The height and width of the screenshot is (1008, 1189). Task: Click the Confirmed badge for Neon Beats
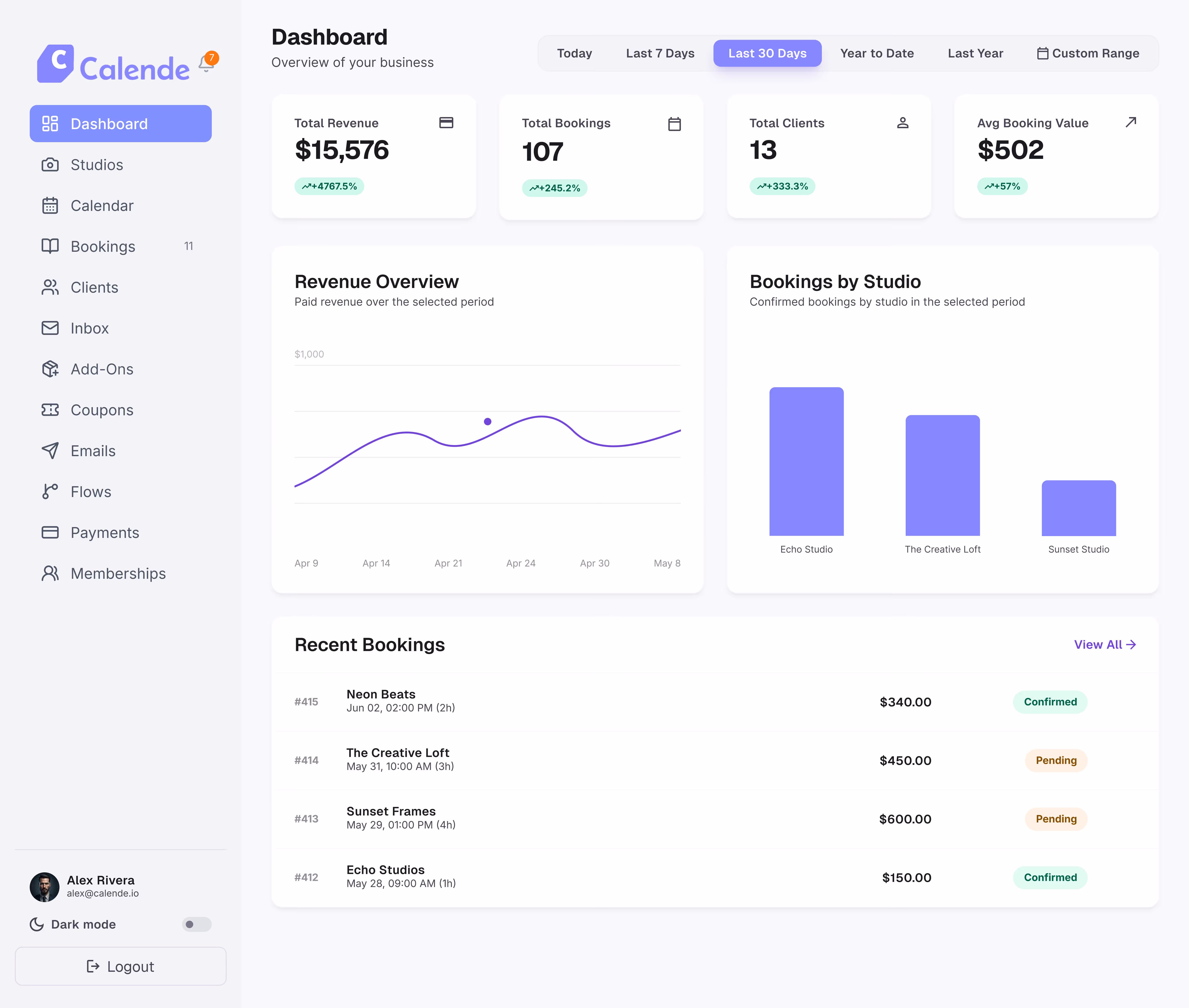pyautogui.click(x=1050, y=702)
